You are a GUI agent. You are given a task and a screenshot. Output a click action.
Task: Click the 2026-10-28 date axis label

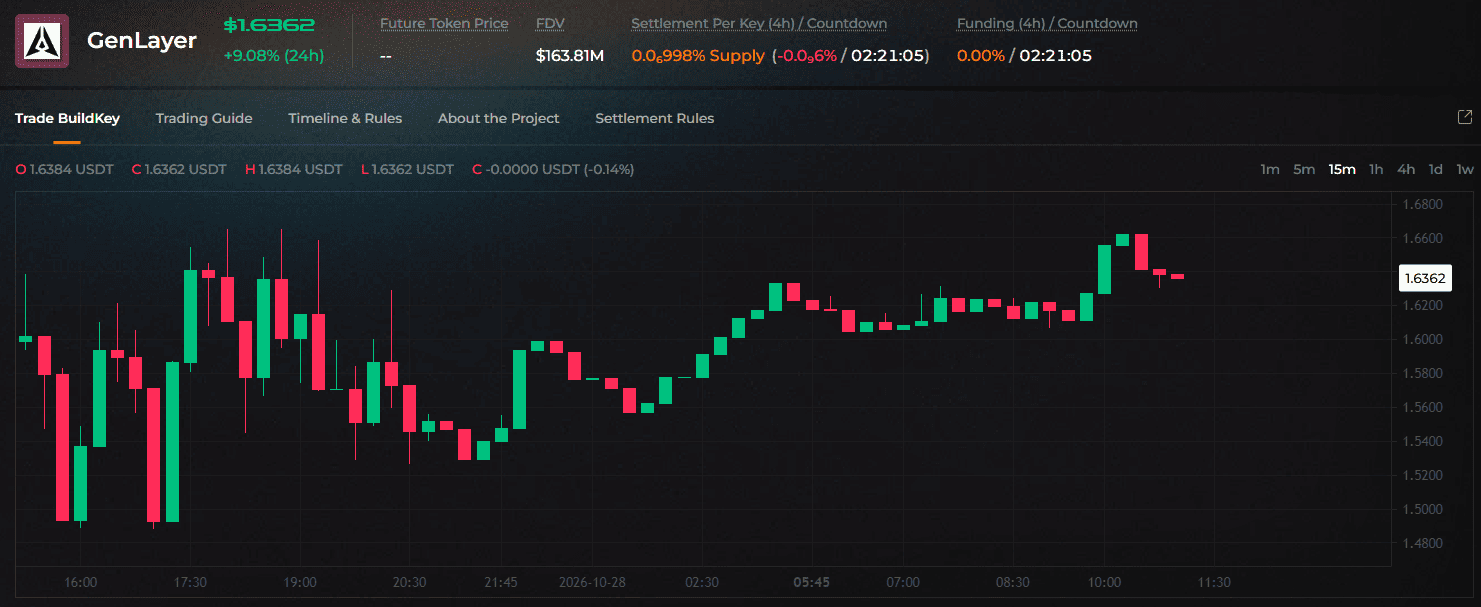[x=592, y=582]
